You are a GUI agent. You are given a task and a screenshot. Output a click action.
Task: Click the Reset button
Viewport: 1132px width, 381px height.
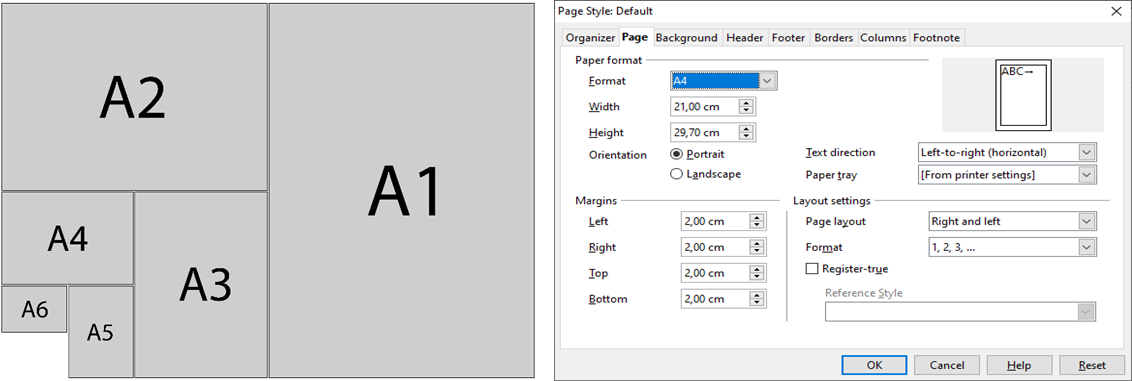pos(1092,365)
